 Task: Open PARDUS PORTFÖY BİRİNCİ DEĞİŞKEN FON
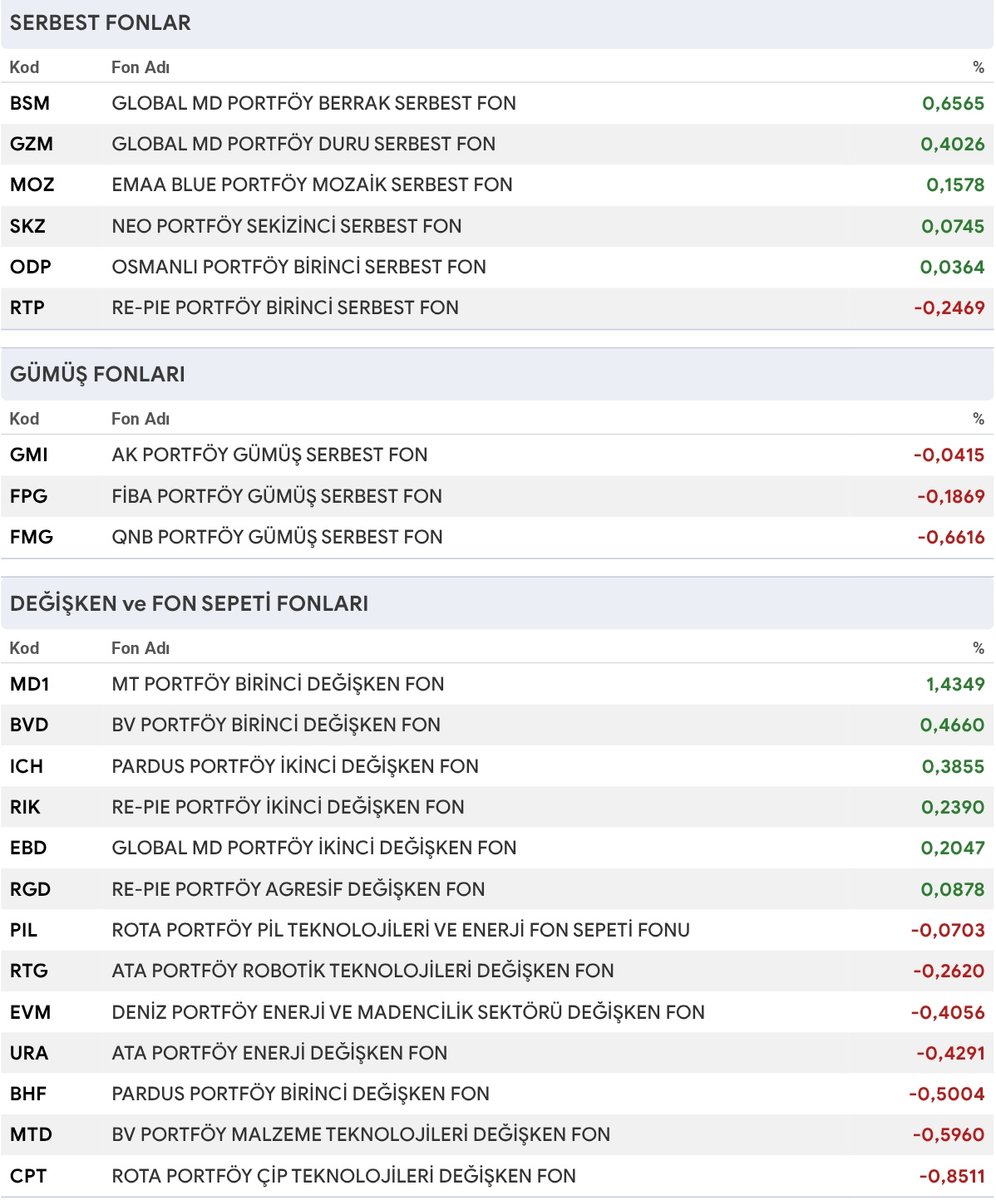301,1094
